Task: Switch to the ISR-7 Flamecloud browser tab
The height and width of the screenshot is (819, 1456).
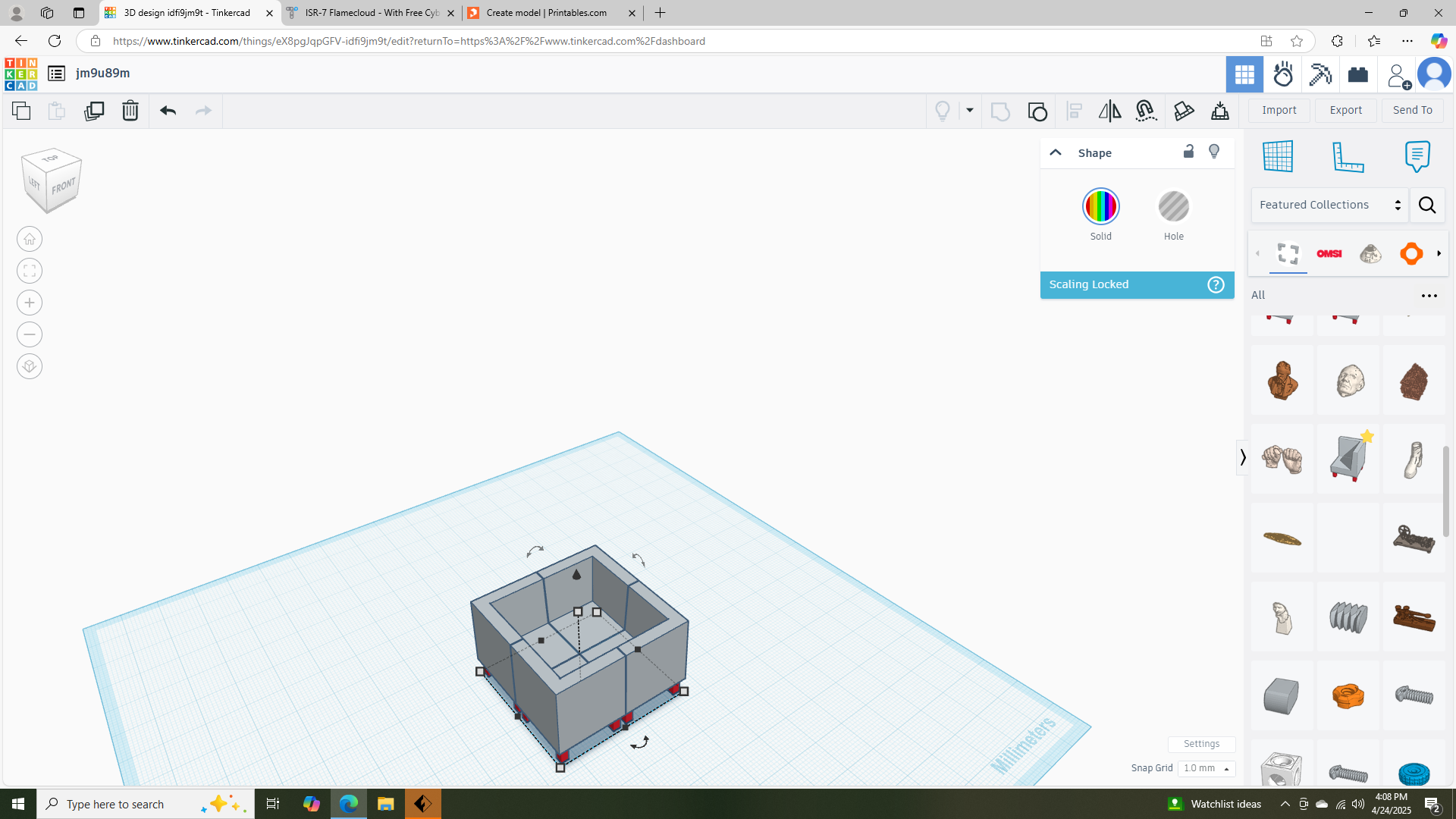Action: tap(372, 13)
